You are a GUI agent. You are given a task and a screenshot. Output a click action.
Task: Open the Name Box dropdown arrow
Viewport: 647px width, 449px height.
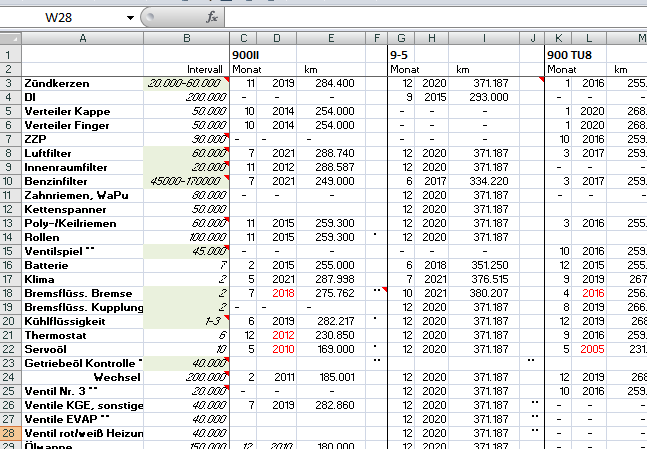(x=130, y=18)
